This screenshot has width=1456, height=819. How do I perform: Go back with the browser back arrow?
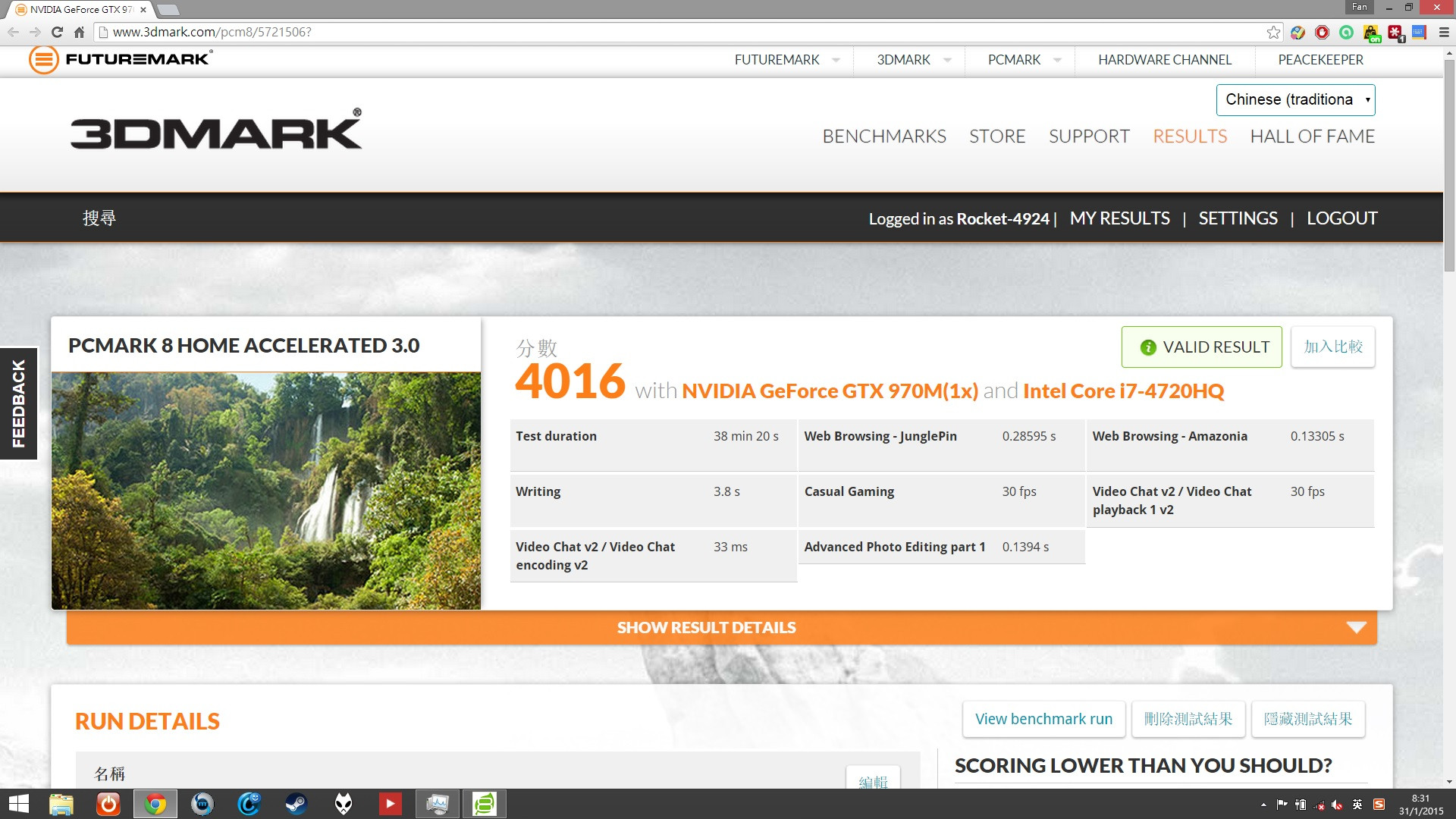click(13, 32)
